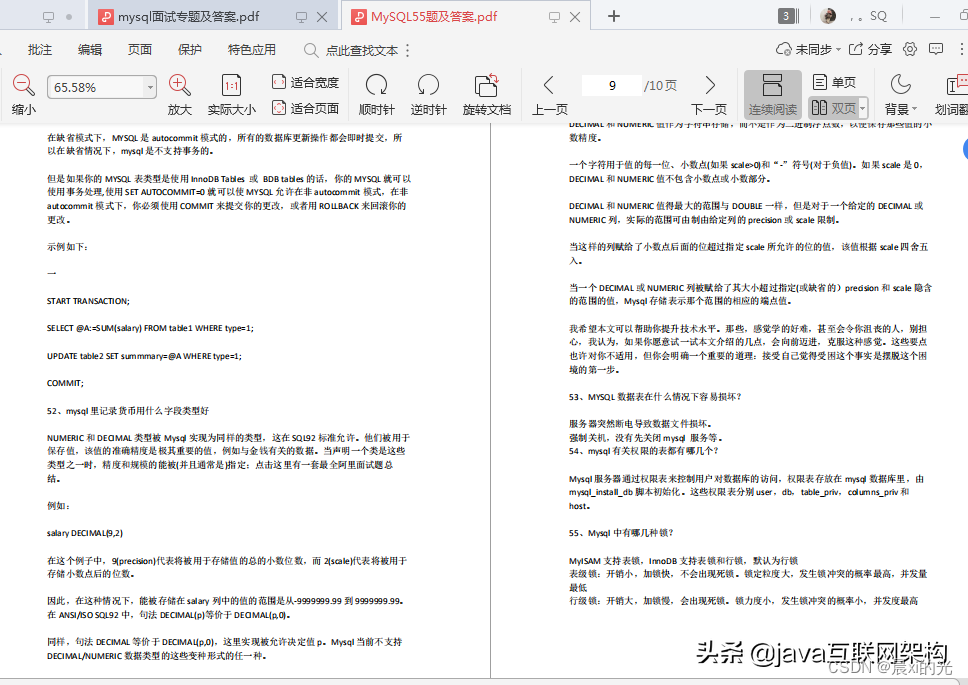Click the search text box 点此查找文本
This screenshot has width=968, height=685.
point(362,51)
